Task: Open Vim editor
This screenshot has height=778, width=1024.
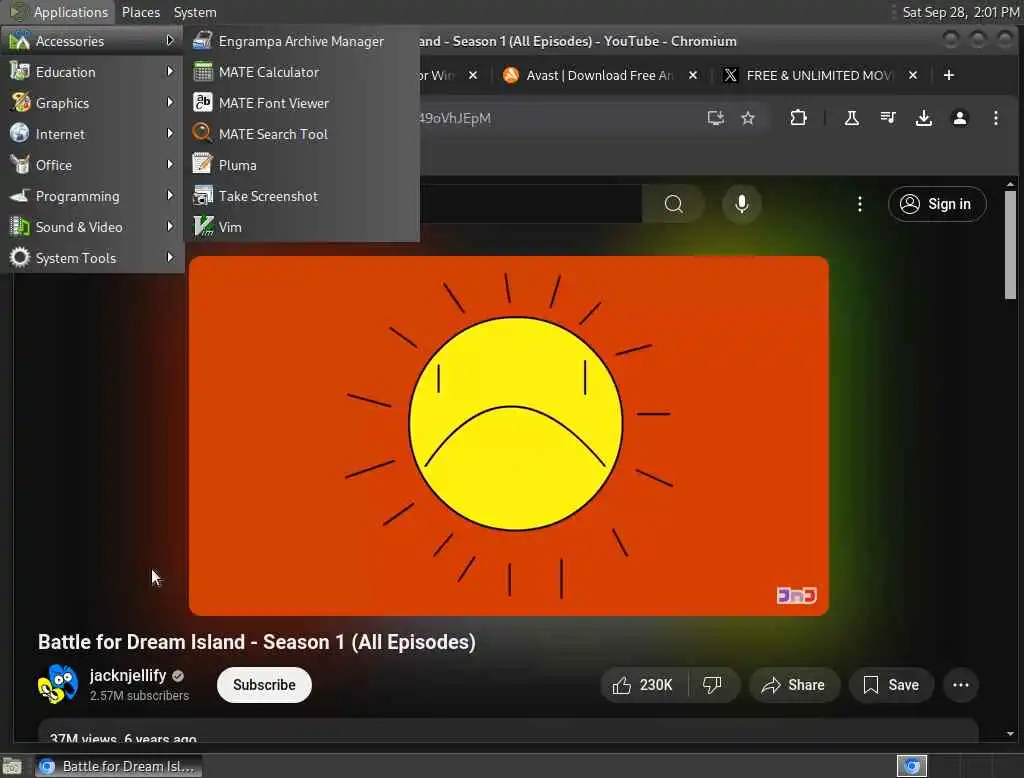Action: [x=301, y=227]
